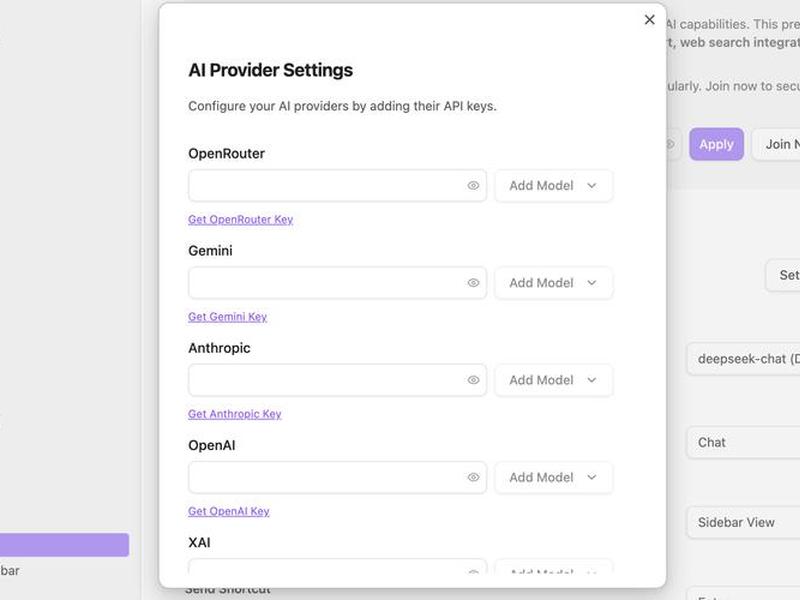Image resolution: width=800 pixels, height=600 pixels.
Task: Close the AI Provider Settings dialog
Action: tap(649, 20)
